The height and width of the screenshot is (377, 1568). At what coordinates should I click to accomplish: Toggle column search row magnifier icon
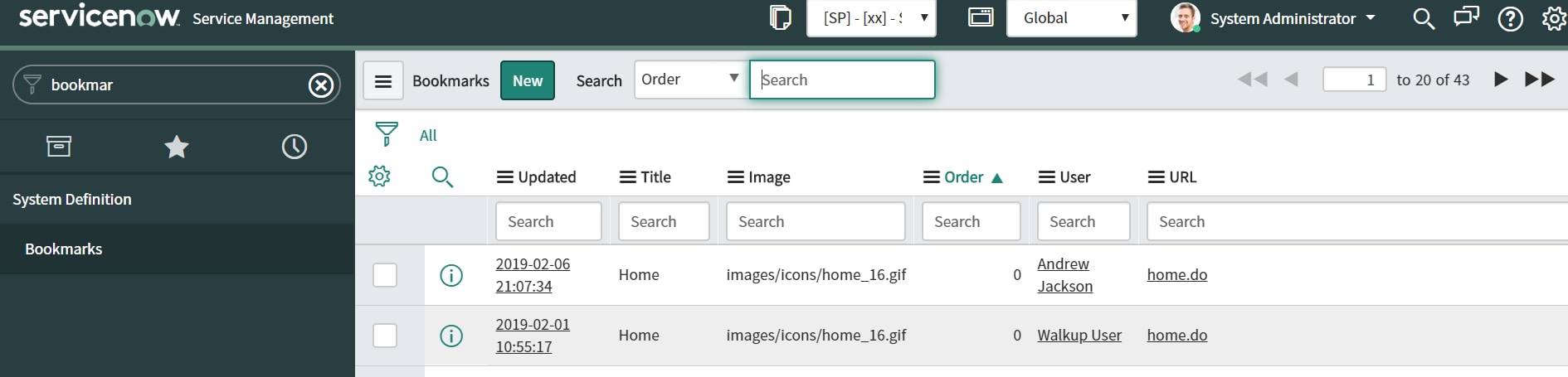click(442, 176)
